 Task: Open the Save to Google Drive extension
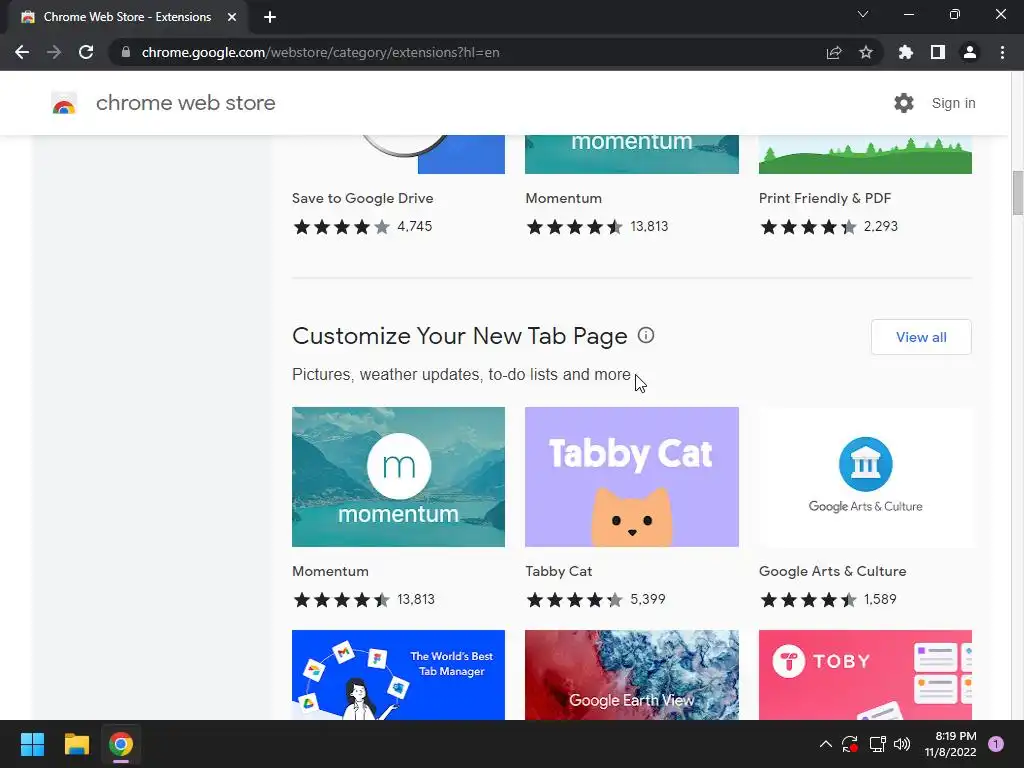(362, 198)
